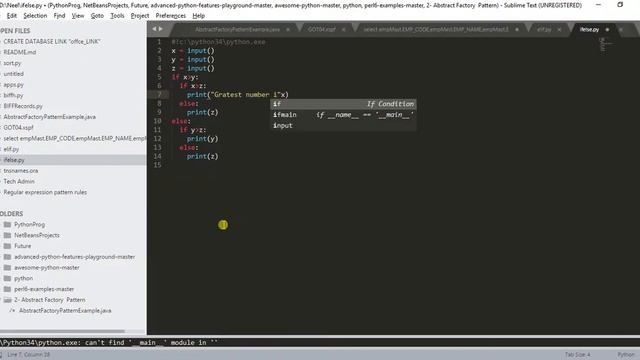Open 'untitled' in open files list

pyautogui.click(x=13, y=74)
